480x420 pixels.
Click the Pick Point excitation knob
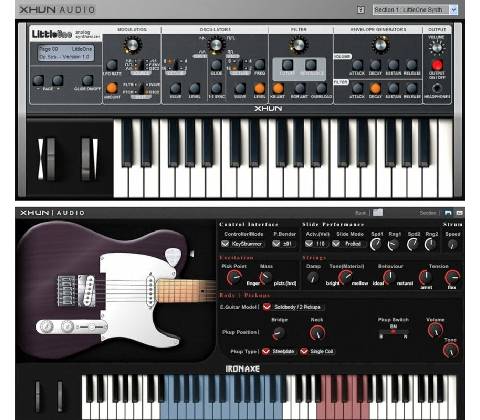pyautogui.click(x=234, y=277)
